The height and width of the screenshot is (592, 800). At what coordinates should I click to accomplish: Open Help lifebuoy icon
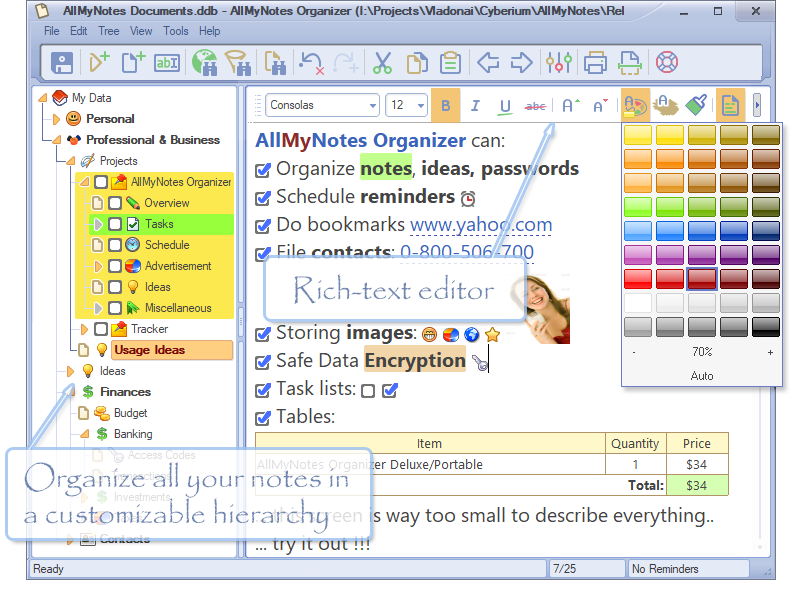(x=666, y=63)
